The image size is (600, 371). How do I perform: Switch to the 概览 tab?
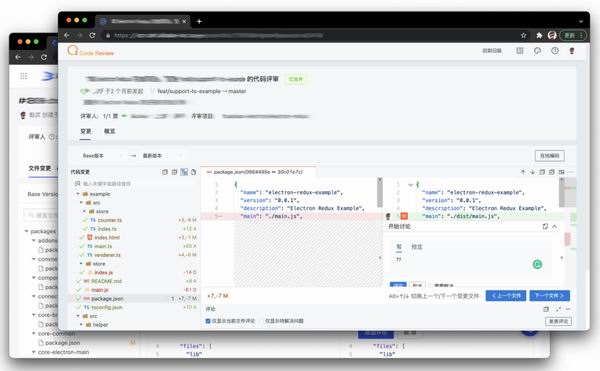109,131
